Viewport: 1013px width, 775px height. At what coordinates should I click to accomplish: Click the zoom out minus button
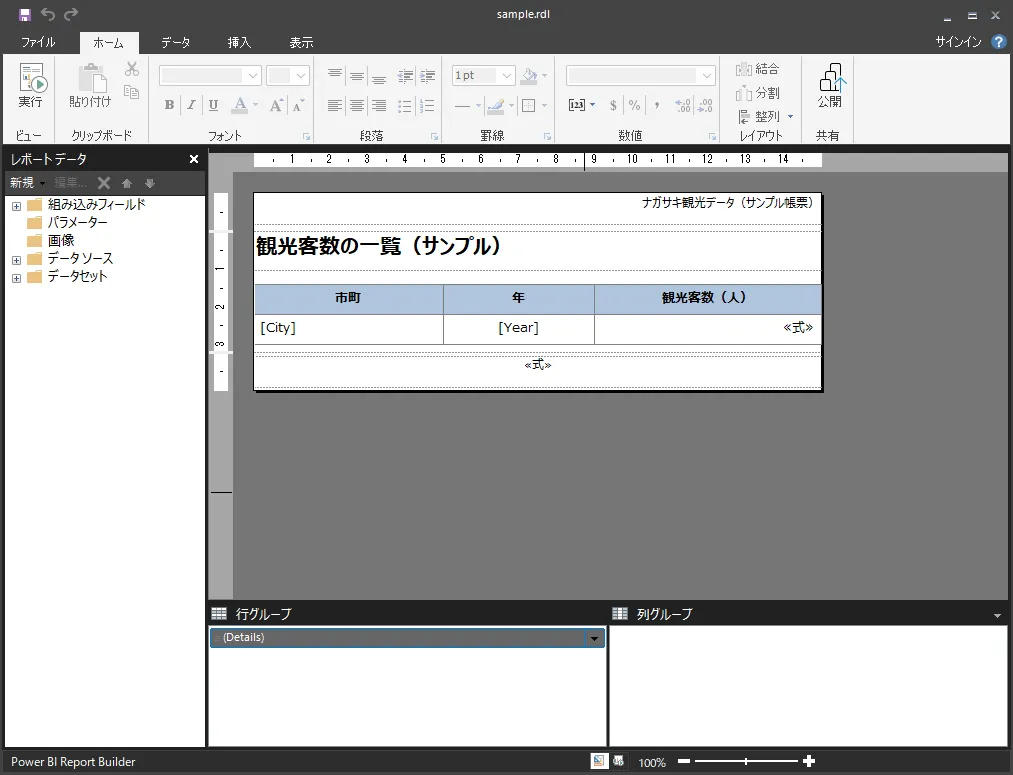click(684, 761)
